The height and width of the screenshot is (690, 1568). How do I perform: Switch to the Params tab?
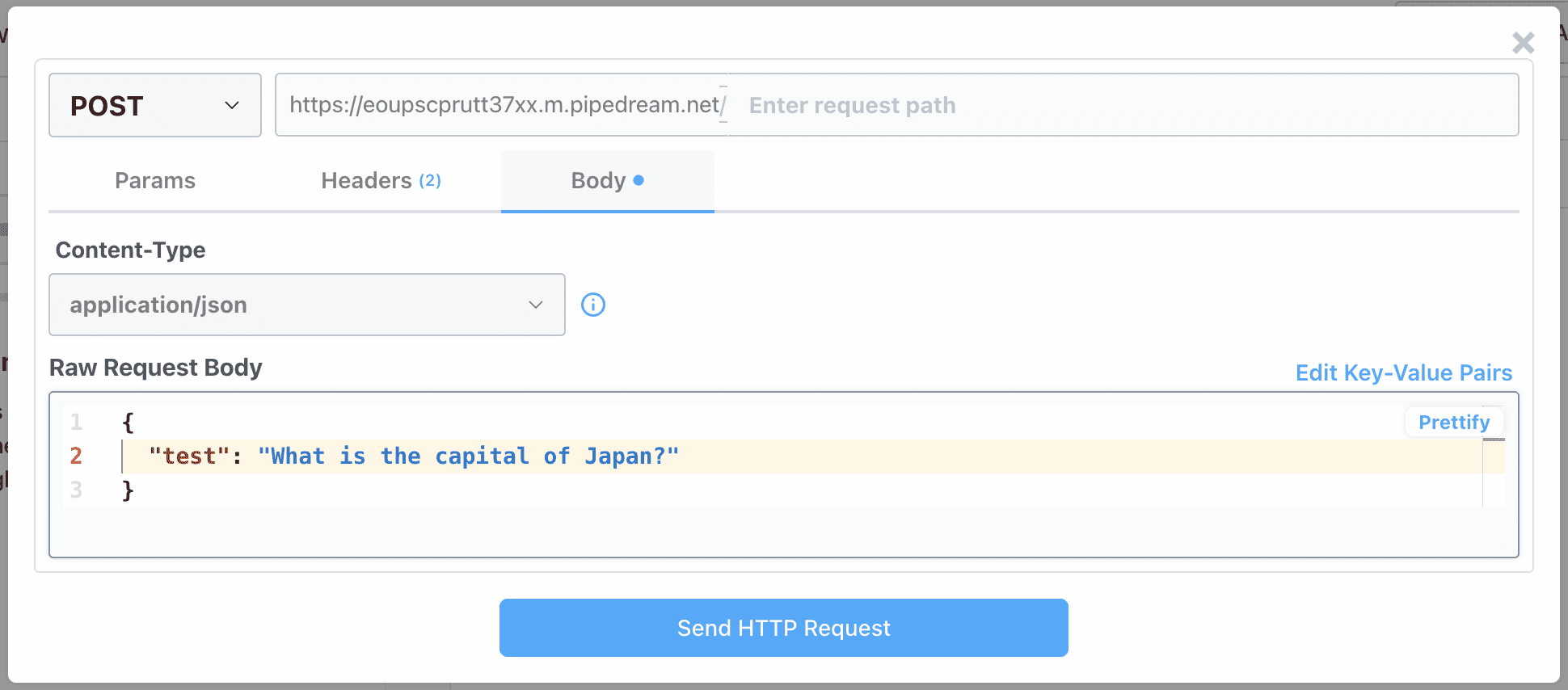155,180
